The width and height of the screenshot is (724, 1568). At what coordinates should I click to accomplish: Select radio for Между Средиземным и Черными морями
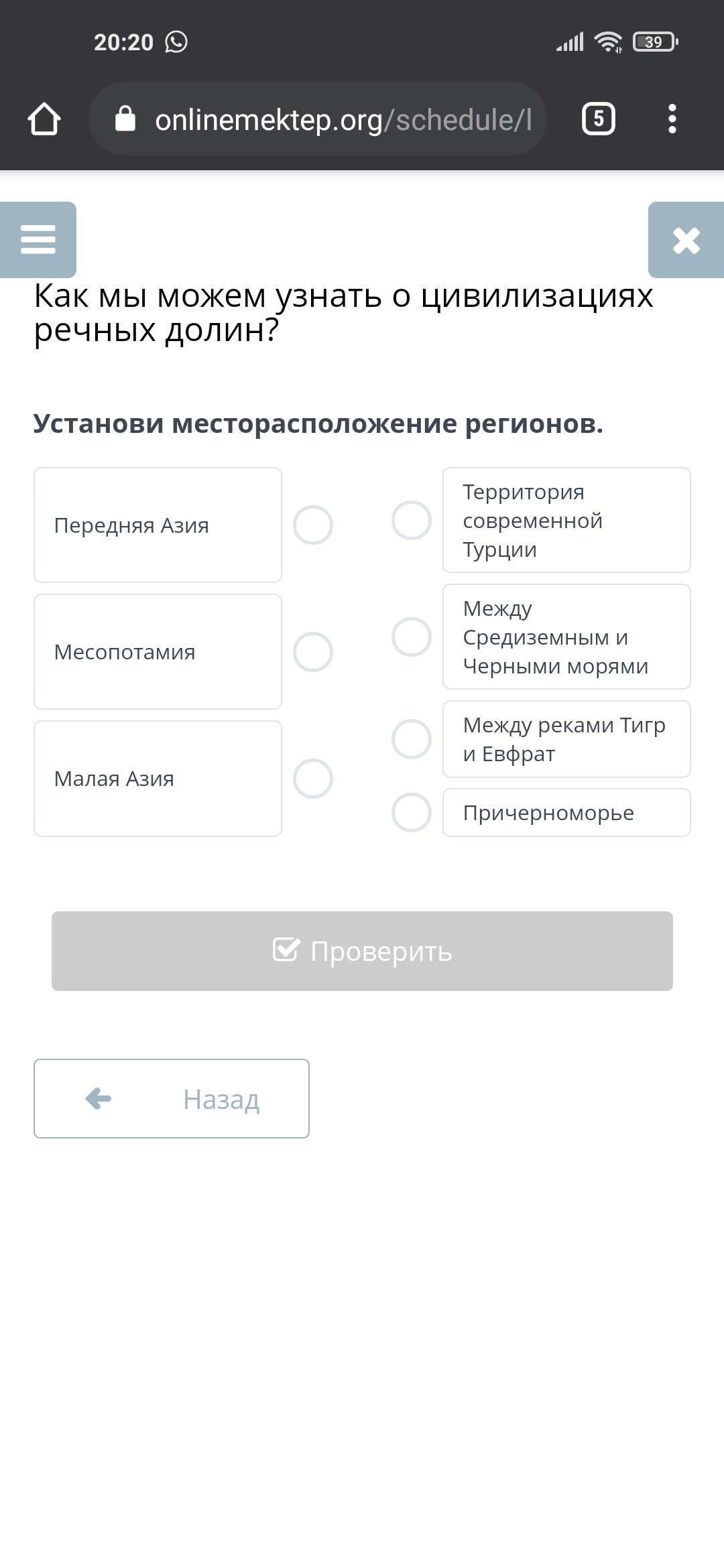[412, 637]
